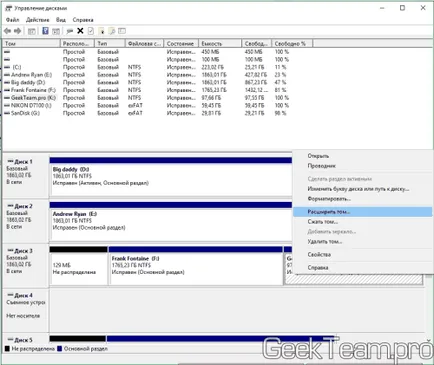This screenshot has height=365, width=434.
Task: Open the Справка menu in menu bar
Action: click(83, 20)
